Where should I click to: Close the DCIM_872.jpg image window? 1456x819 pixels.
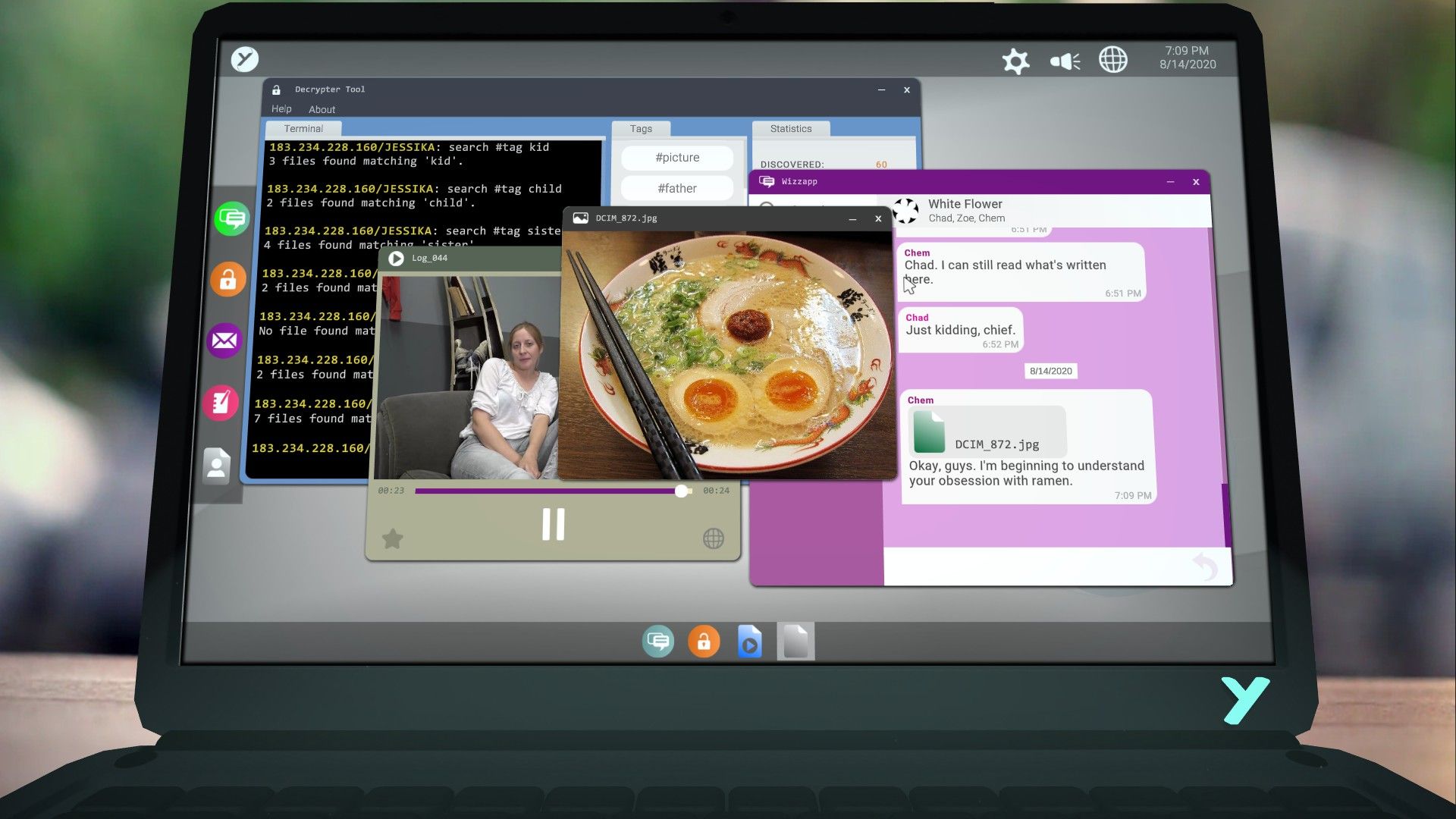(x=878, y=218)
